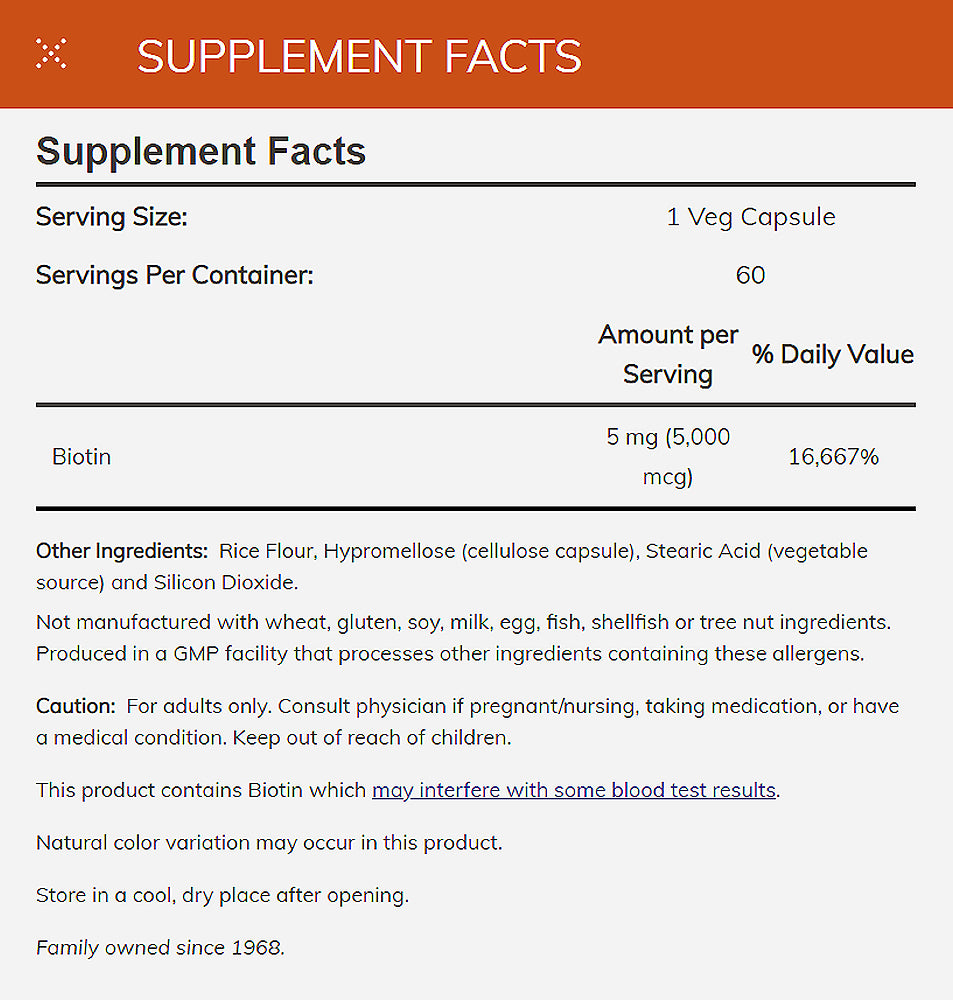The width and height of the screenshot is (953, 1000).
Task: Click the collapse X icon in header
Action: 51,54
